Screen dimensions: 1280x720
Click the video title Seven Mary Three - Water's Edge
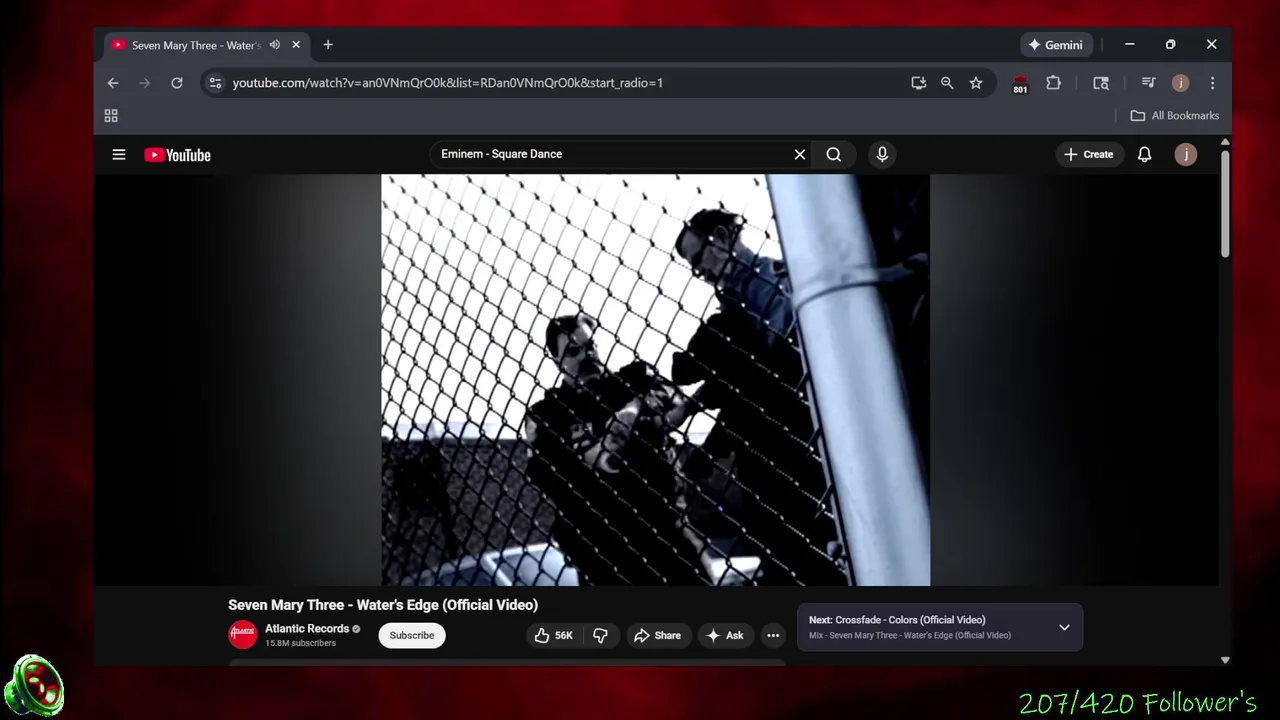[x=383, y=605]
